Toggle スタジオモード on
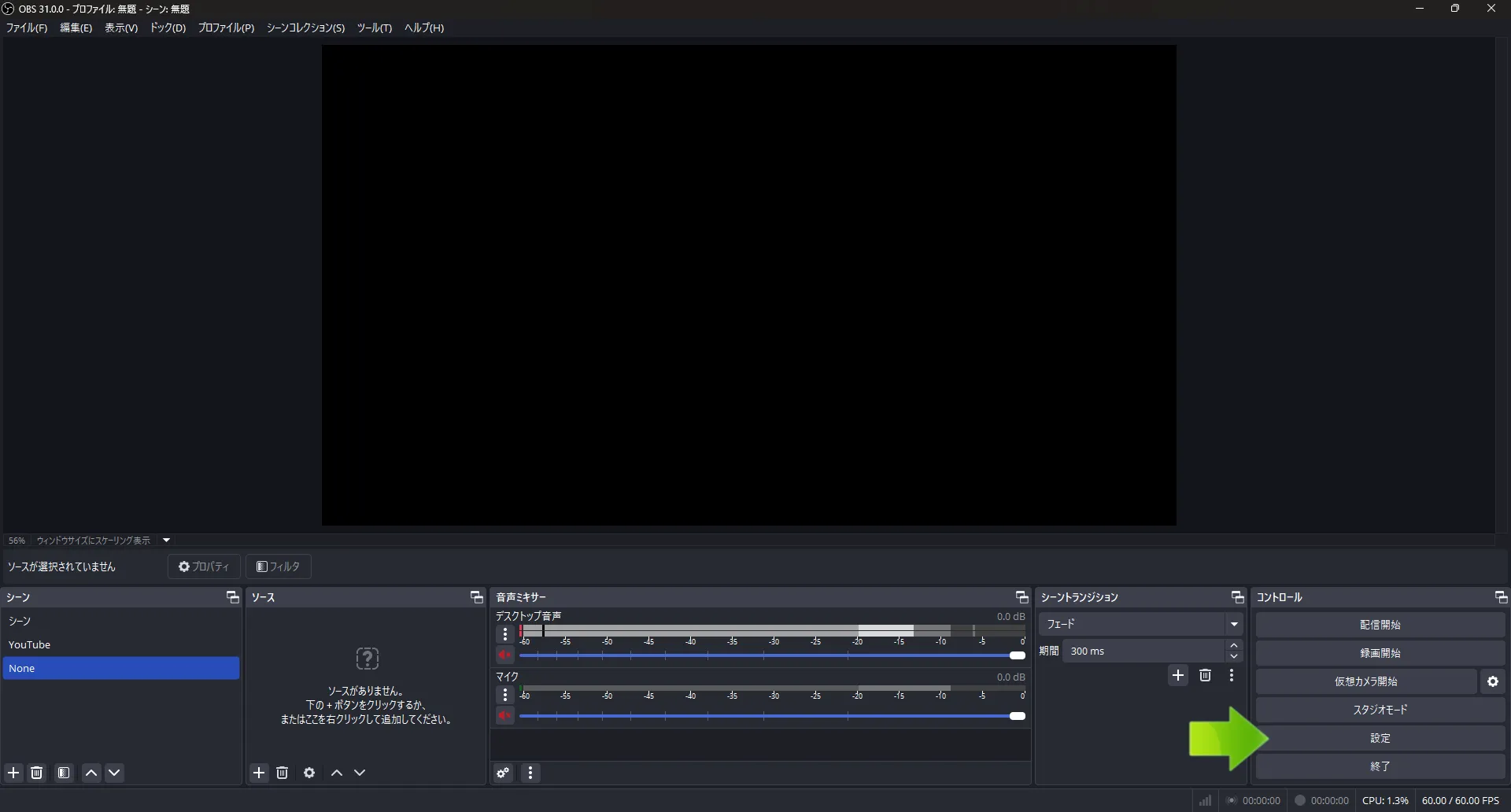The height and width of the screenshot is (812, 1511). 1380,710
